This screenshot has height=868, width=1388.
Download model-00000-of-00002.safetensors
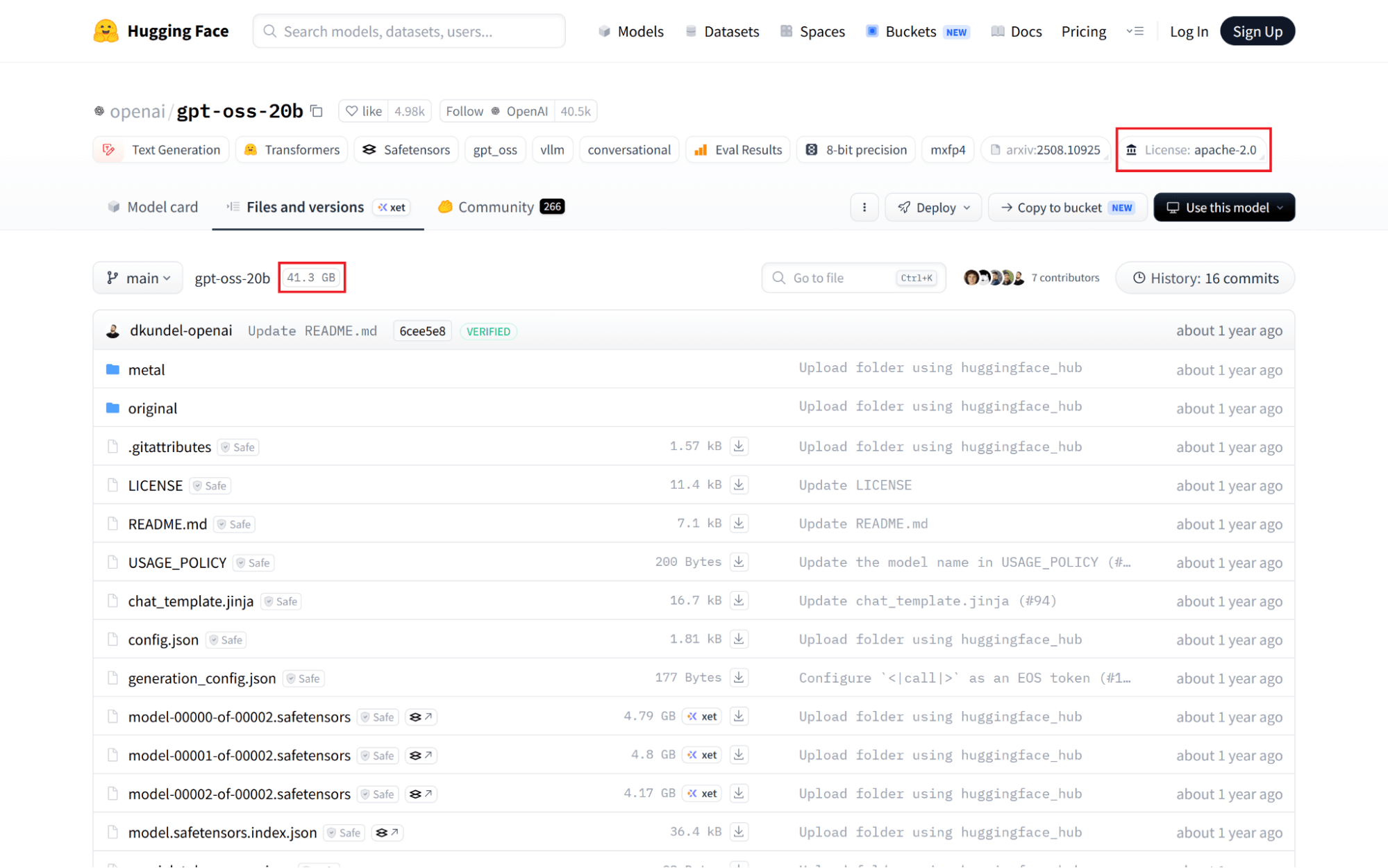click(739, 717)
